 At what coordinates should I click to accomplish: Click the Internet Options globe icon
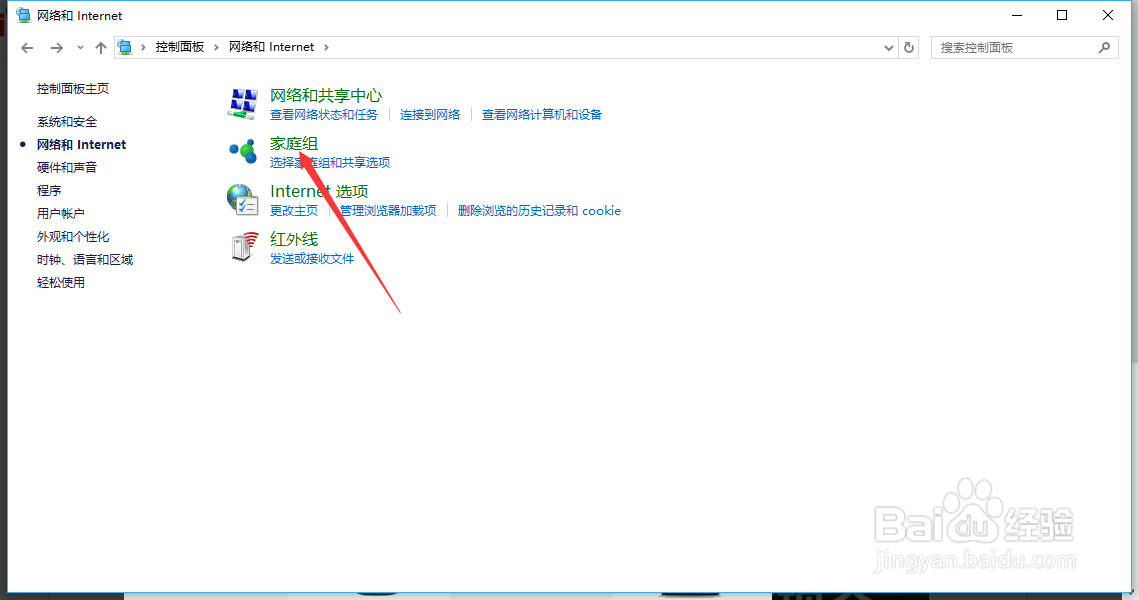243,200
